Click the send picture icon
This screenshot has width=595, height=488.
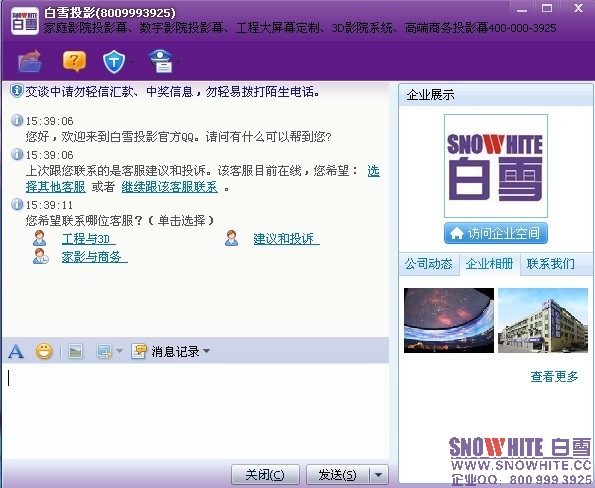(x=76, y=351)
